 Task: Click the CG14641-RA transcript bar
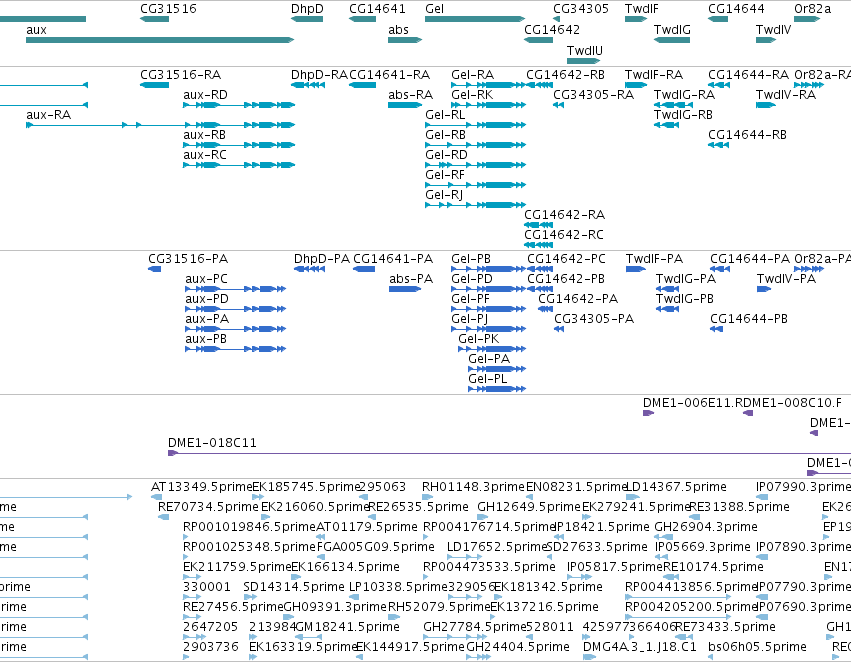pyautogui.click(x=362, y=85)
